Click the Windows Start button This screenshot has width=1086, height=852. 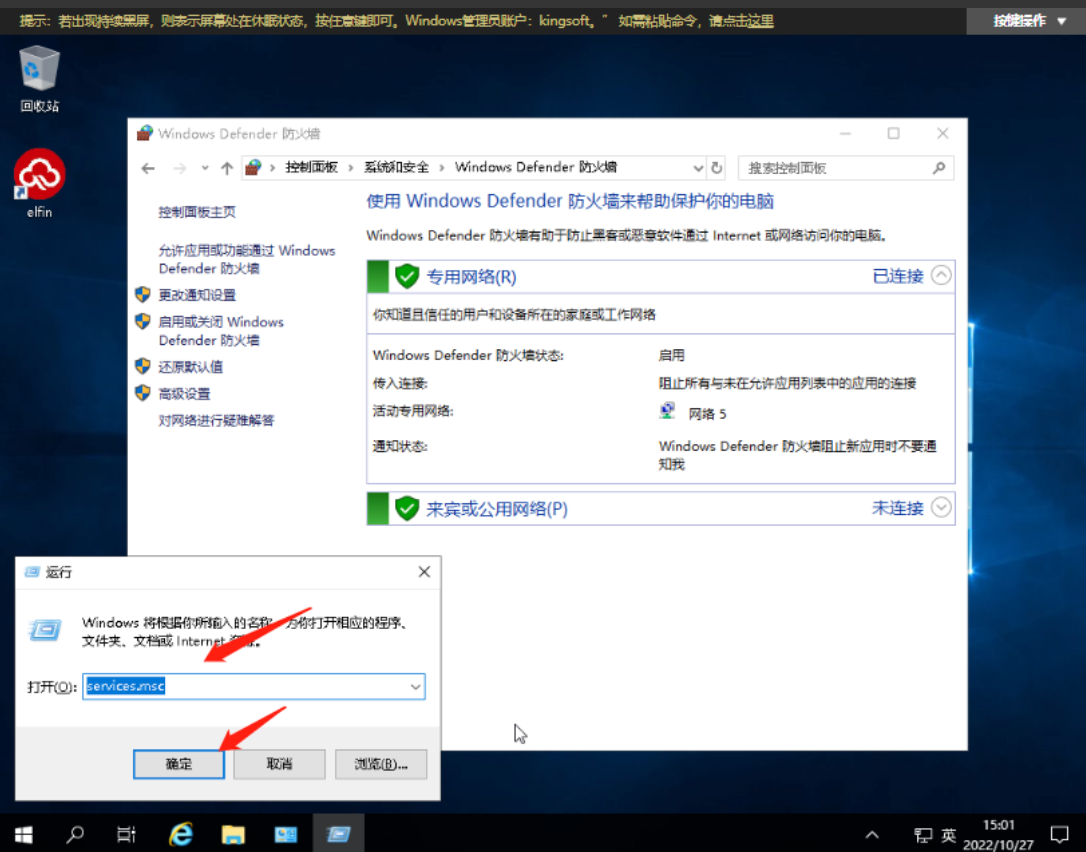[x=24, y=835]
